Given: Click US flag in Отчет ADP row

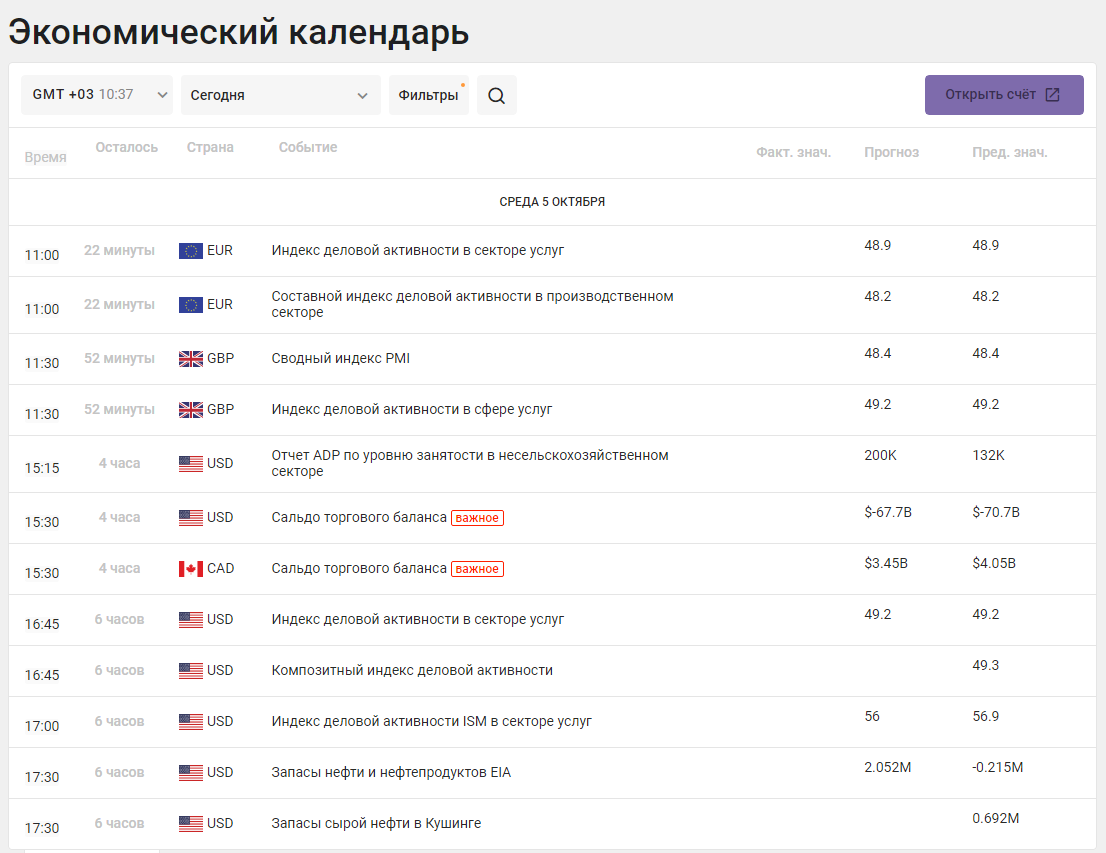Looking at the screenshot, I should [x=190, y=464].
